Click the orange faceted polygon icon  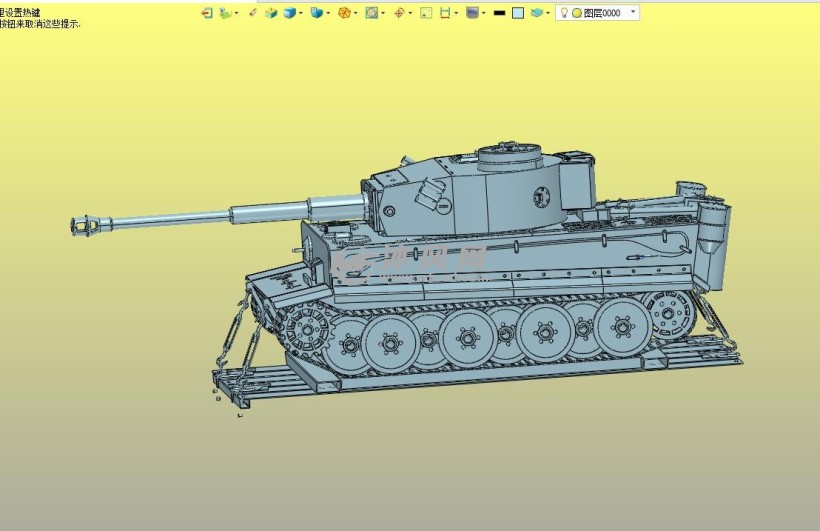pyautogui.click(x=344, y=13)
